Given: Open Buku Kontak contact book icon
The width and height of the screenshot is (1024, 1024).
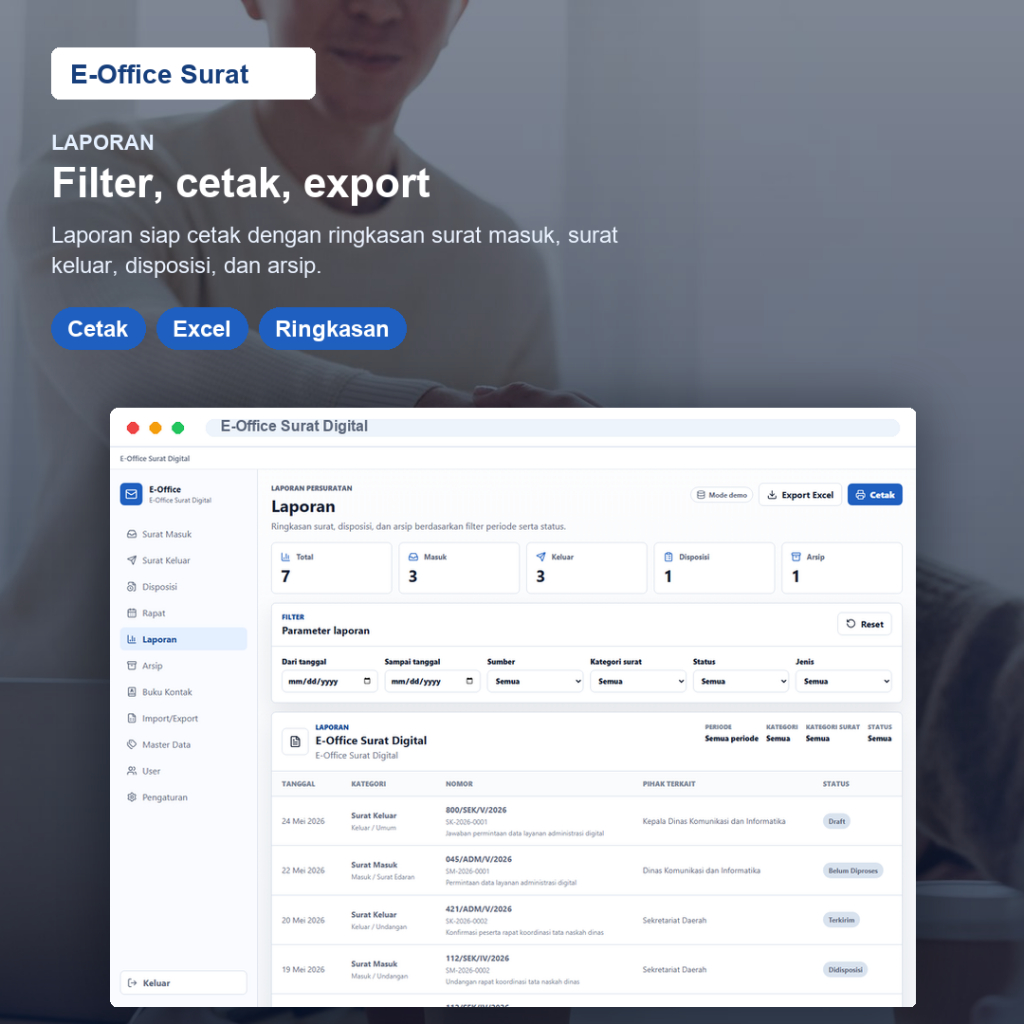Looking at the screenshot, I should [131, 692].
